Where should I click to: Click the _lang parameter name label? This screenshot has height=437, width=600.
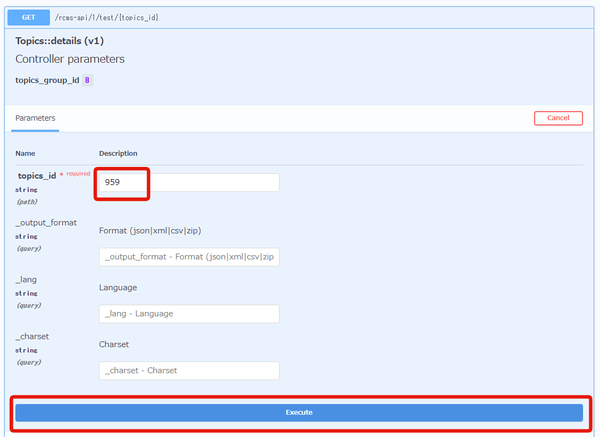[x=28, y=280]
